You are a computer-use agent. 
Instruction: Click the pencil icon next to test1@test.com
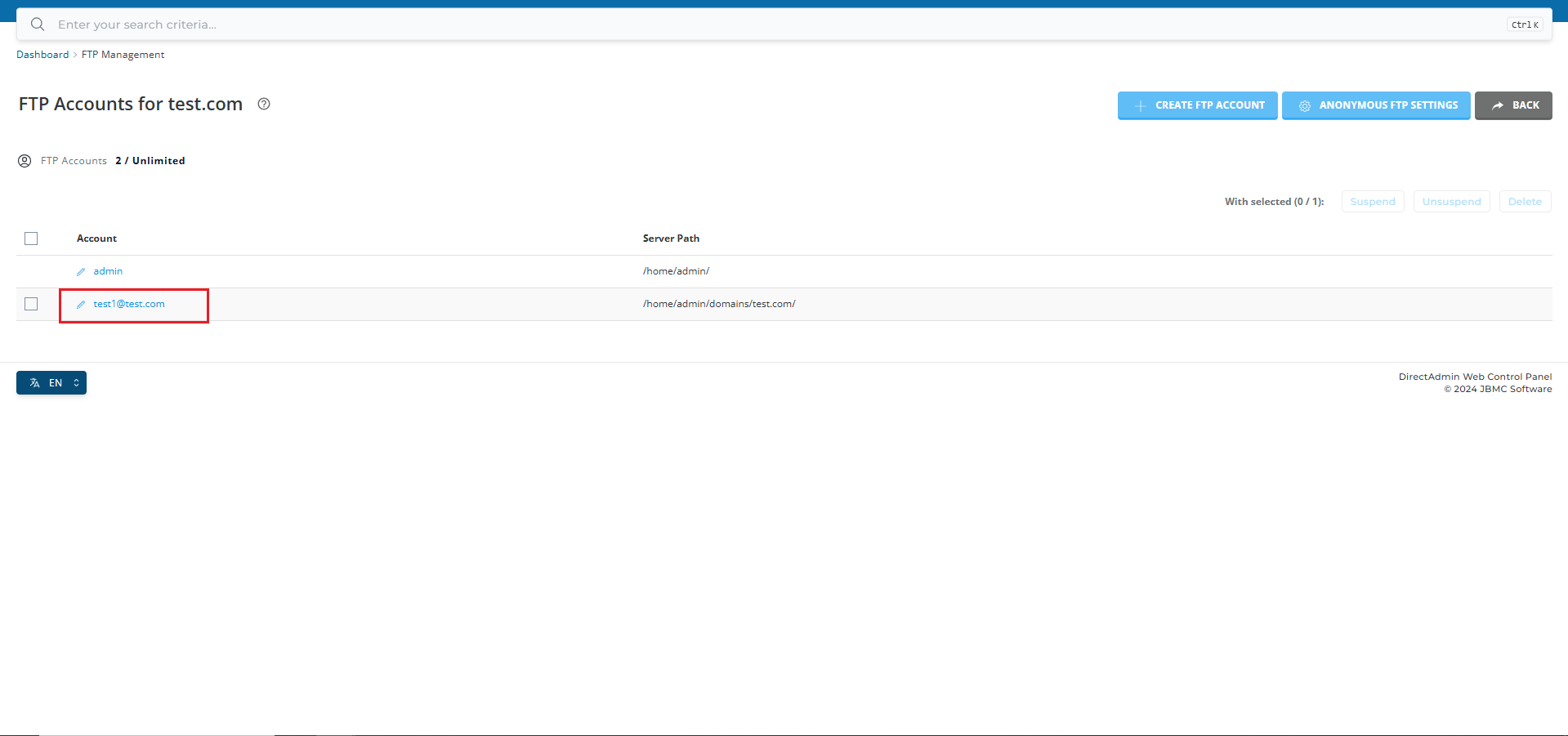(81, 305)
